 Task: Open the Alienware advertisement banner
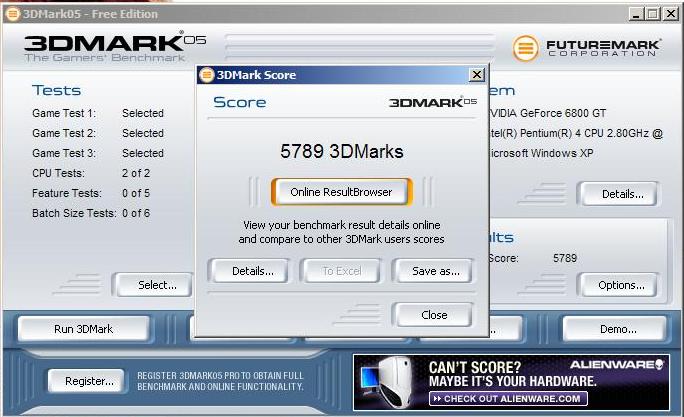511,383
